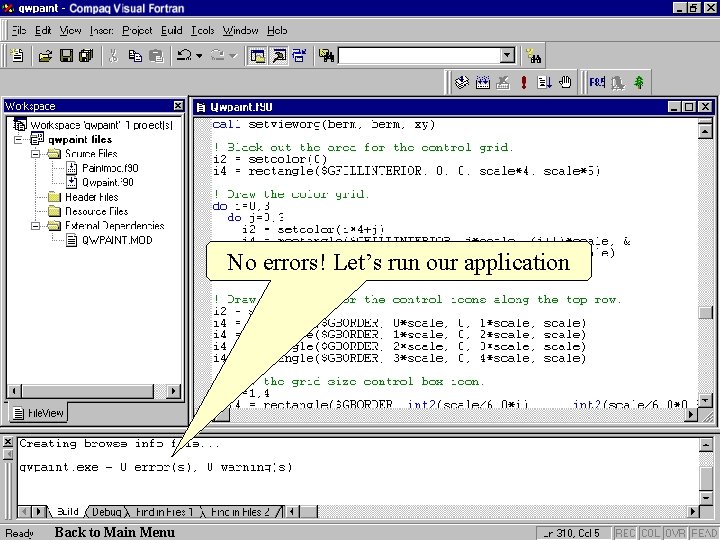Screen dimensions: 720x540
Task: Click the Cut scissors icon
Action: pyautogui.click(x=113, y=56)
